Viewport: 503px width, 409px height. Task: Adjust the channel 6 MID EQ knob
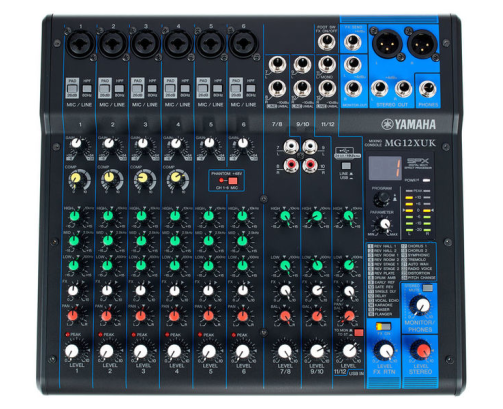tap(242, 240)
